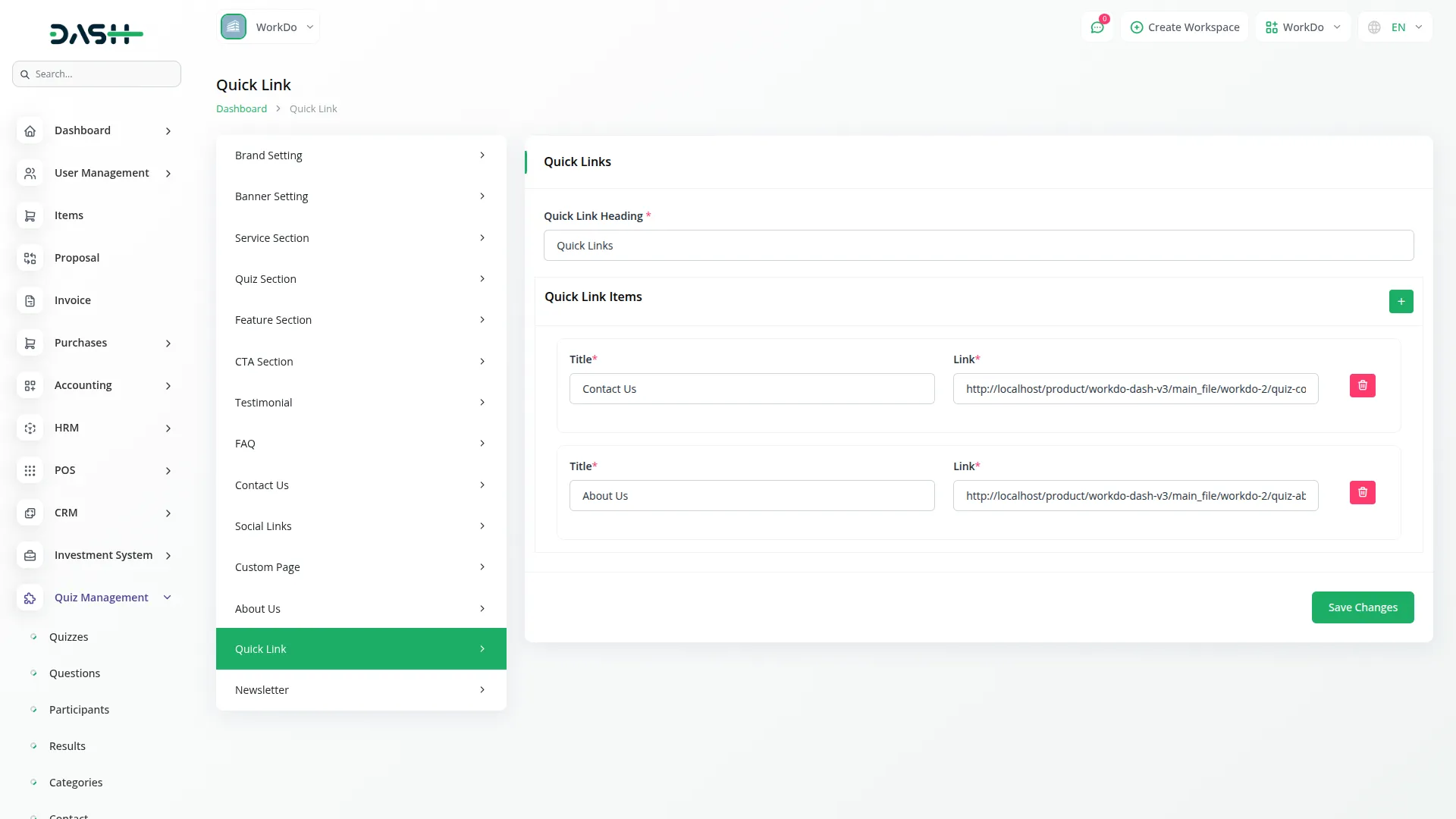Click the Dashboard breadcrumb link
The width and height of the screenshot is (1456, 819).
coord(241,108)
